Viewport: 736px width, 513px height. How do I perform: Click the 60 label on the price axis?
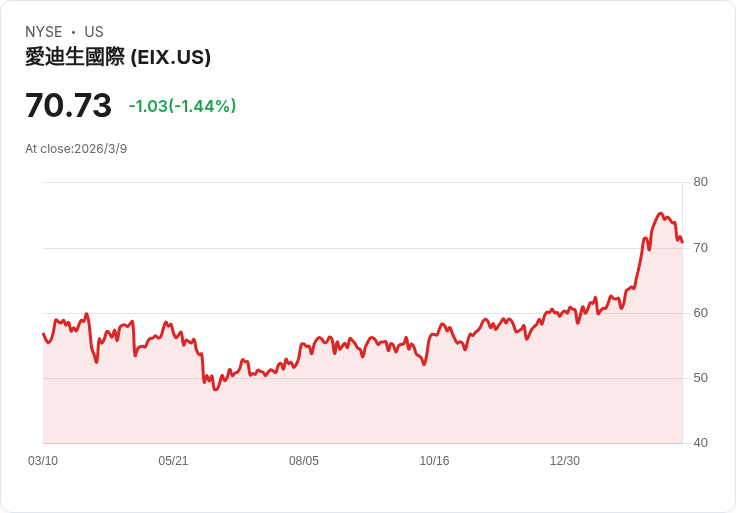coord(701,313)
